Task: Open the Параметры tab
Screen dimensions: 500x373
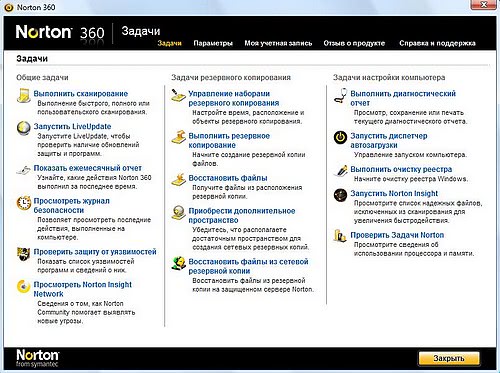Action: [213, 43]
